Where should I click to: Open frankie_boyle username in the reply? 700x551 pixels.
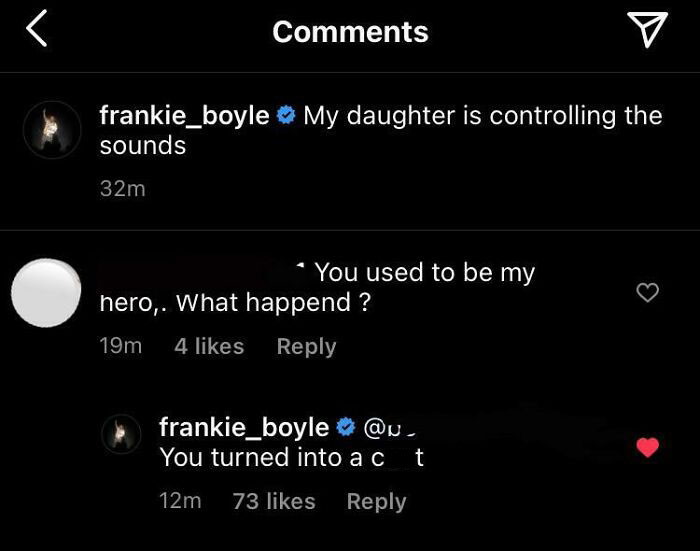click(x=244, y=428)
